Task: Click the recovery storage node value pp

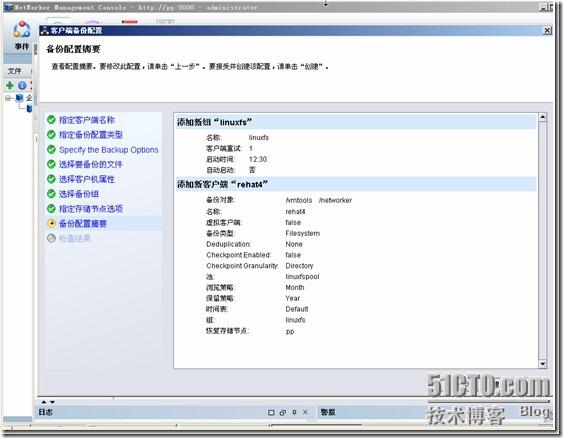Action: 290,331
